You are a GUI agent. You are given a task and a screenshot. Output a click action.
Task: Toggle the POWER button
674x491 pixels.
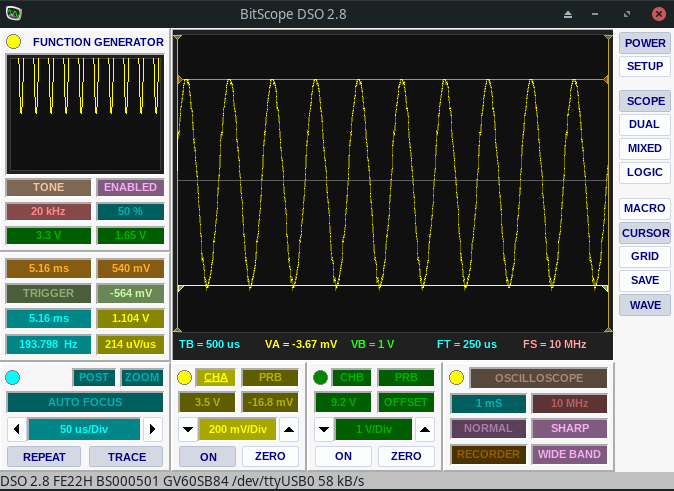tap(645, 43)
